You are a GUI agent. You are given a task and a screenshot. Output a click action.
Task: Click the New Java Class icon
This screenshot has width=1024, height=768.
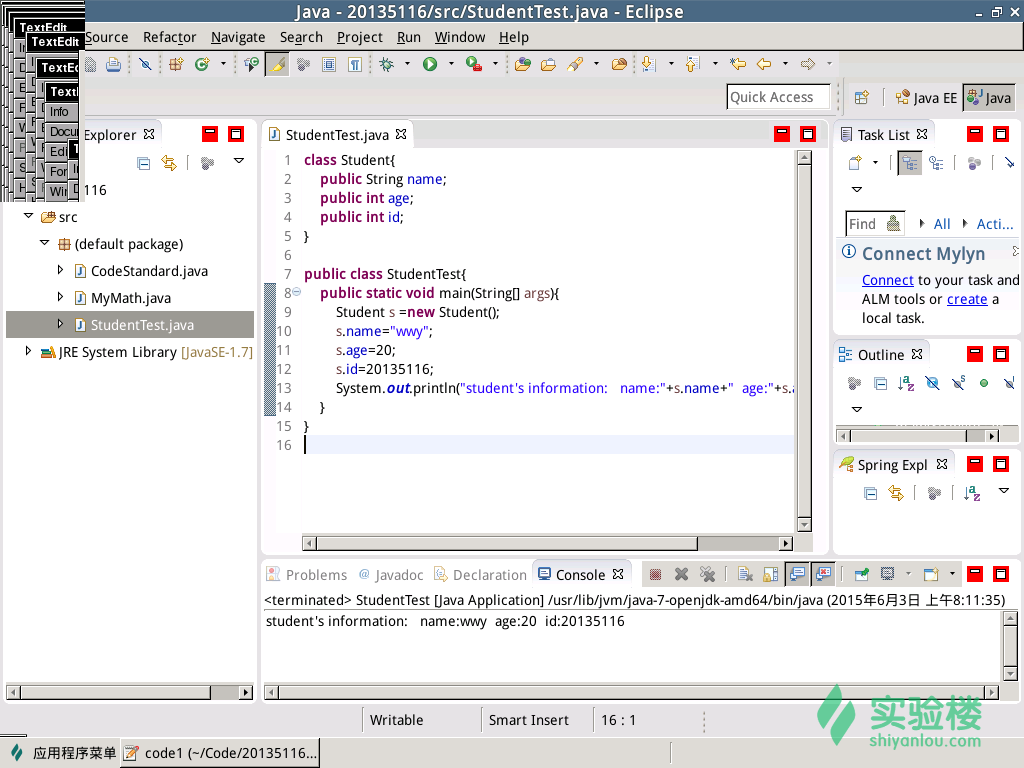point(202,64)
